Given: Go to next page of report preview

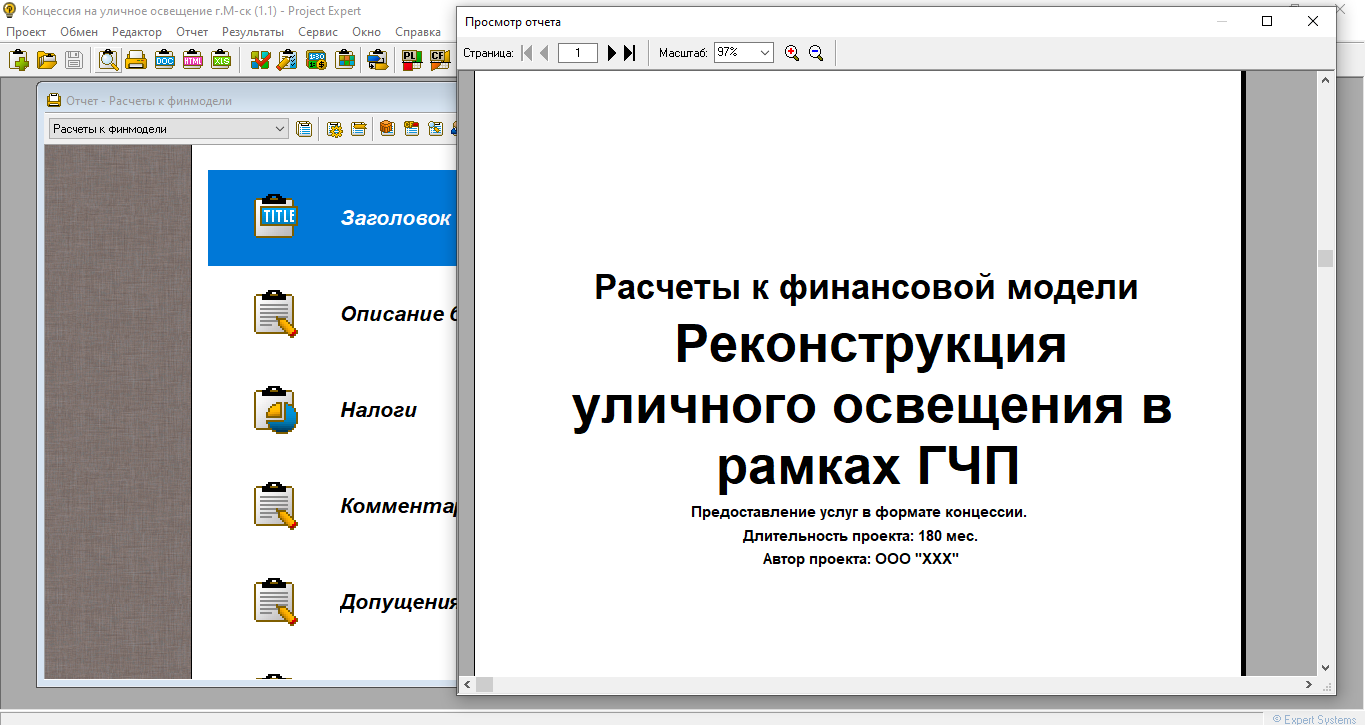Looking at the screenshot, I should coord(612,53).
